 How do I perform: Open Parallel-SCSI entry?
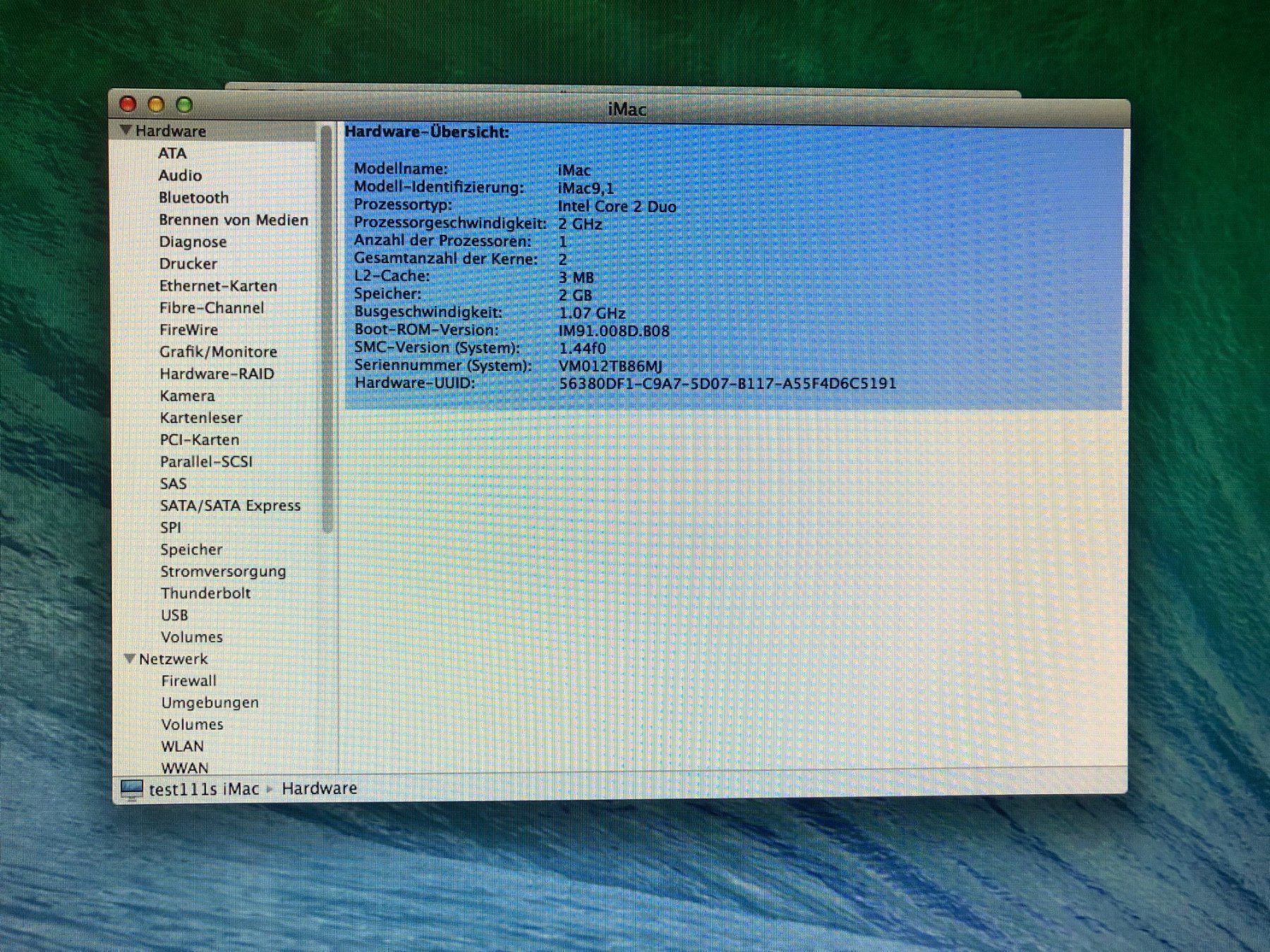coord(206,461)
